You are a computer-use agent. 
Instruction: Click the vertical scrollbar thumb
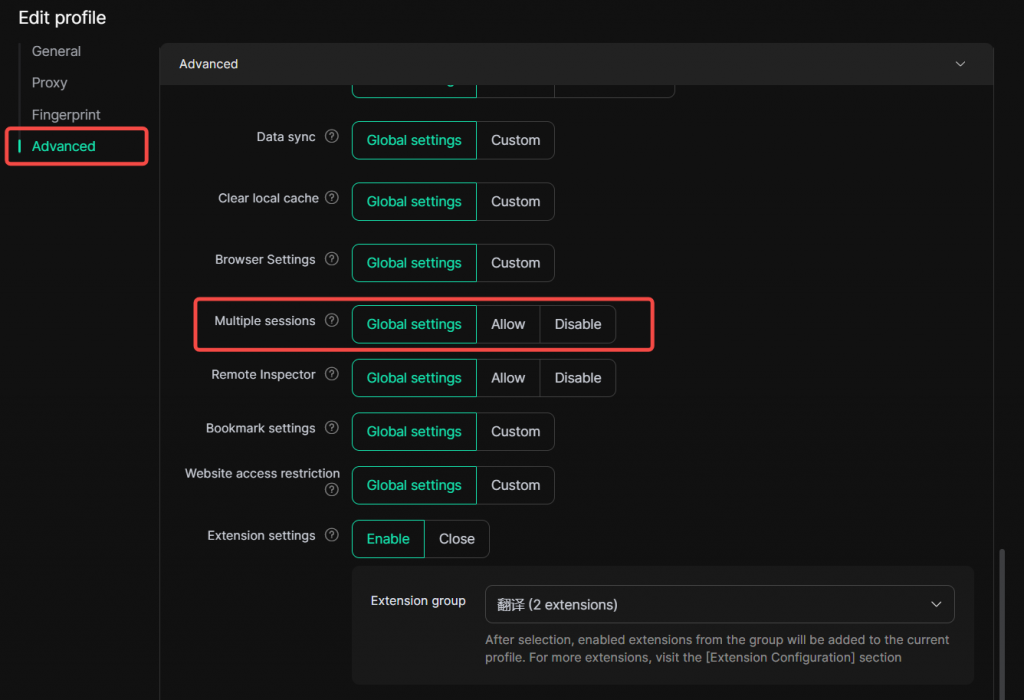click(1002, 624)
